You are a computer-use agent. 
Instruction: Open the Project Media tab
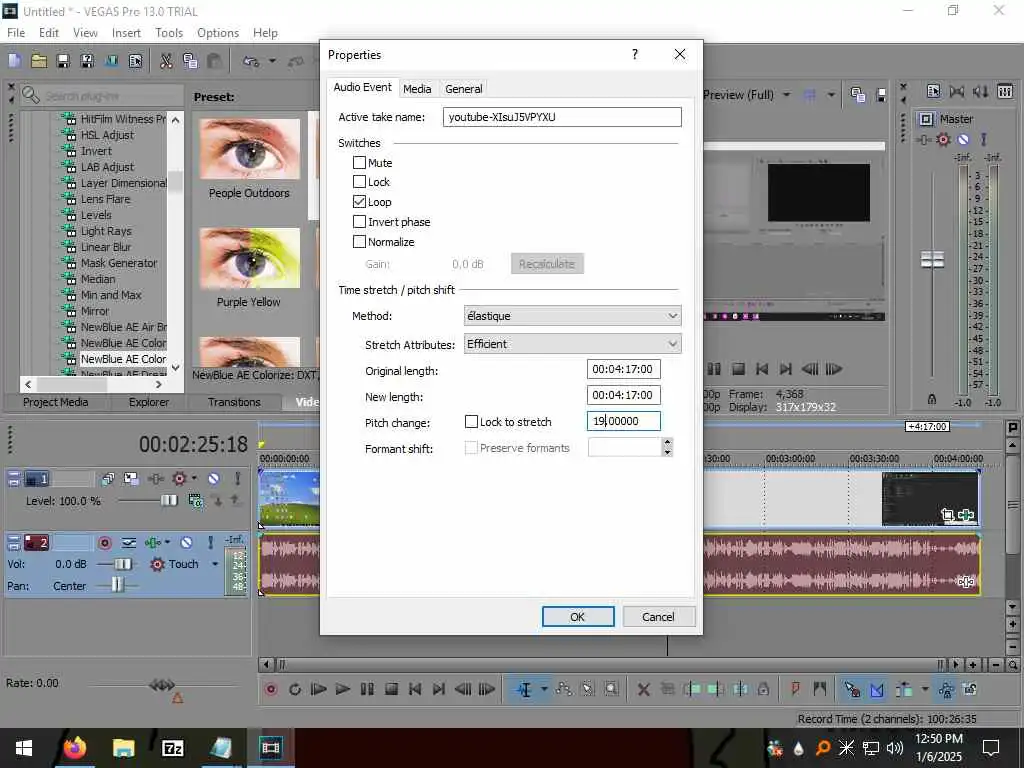click(x=56, y=402)
